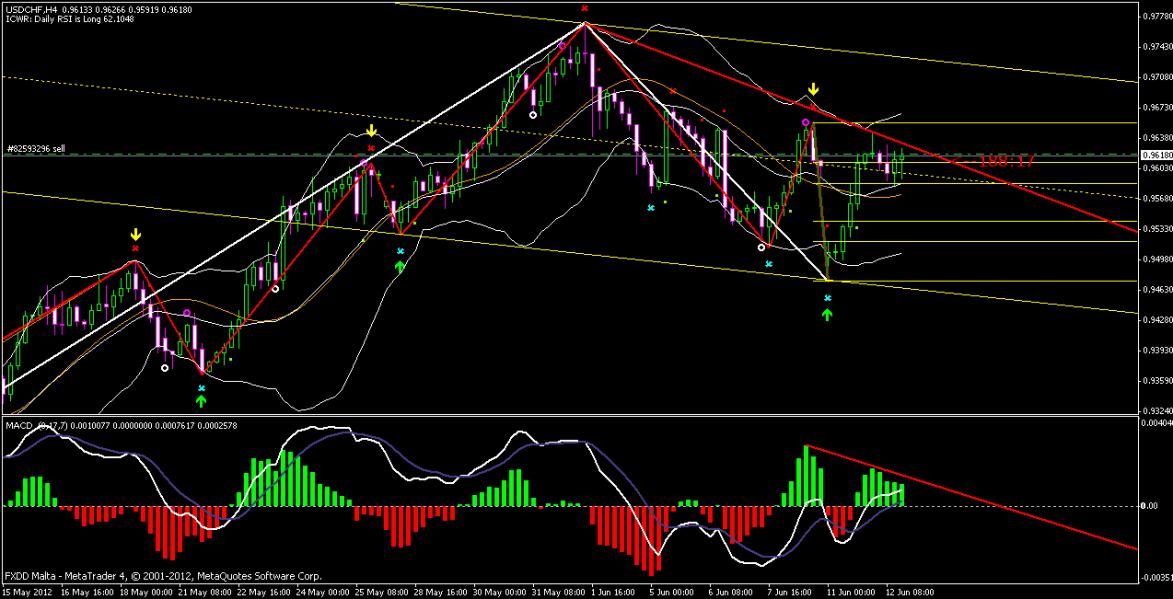1173x599 pixels.
Task: Select cyan X above the rightmost green arrow
Action: [827, 298]
